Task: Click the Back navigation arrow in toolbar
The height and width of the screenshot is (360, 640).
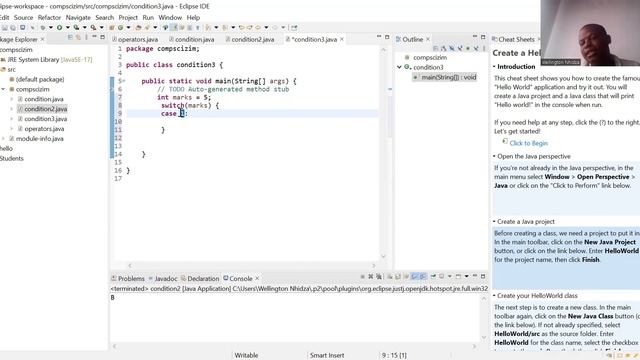Action: tap(258, 28)
